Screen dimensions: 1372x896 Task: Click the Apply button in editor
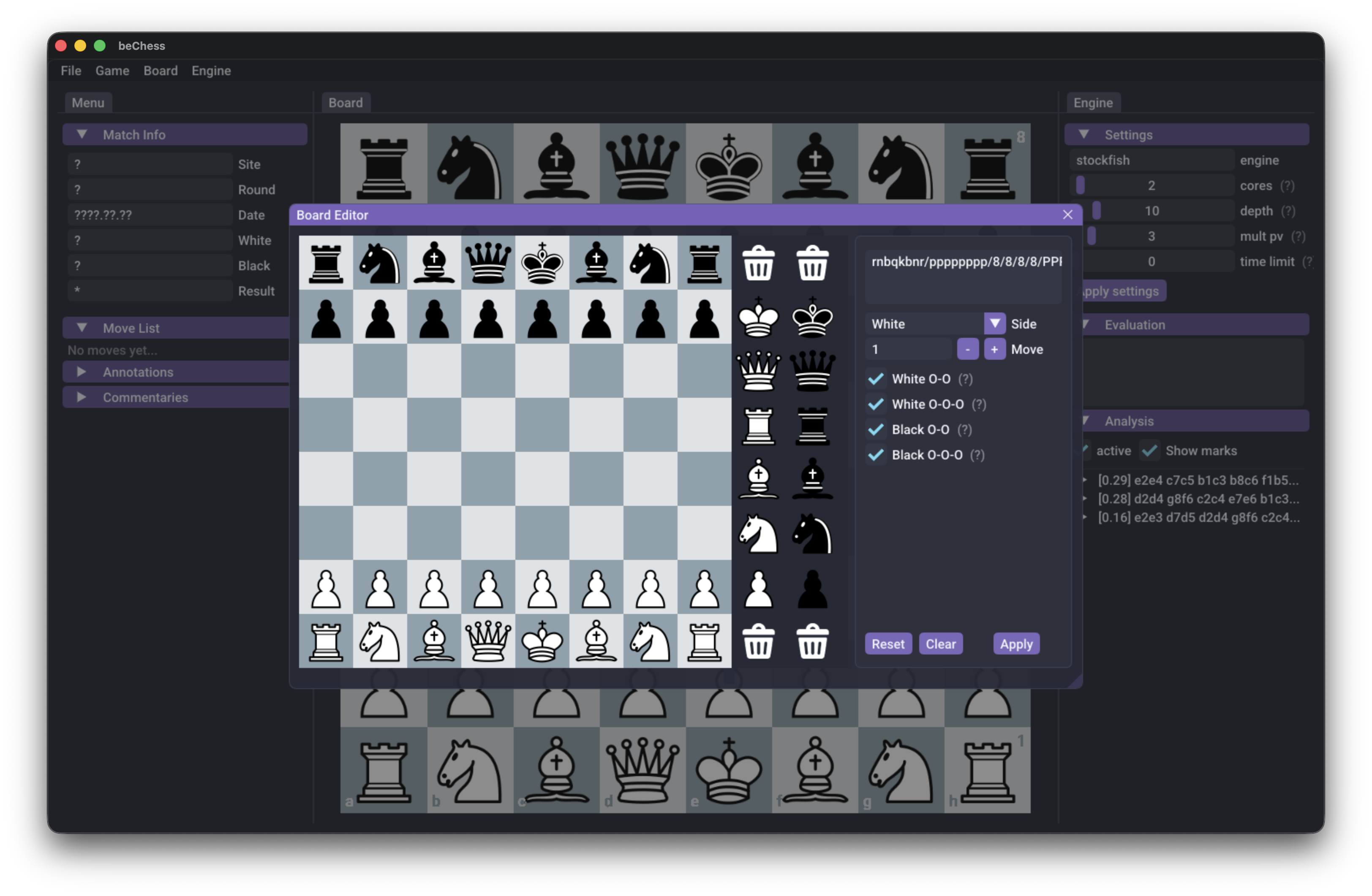[1016, 644]
